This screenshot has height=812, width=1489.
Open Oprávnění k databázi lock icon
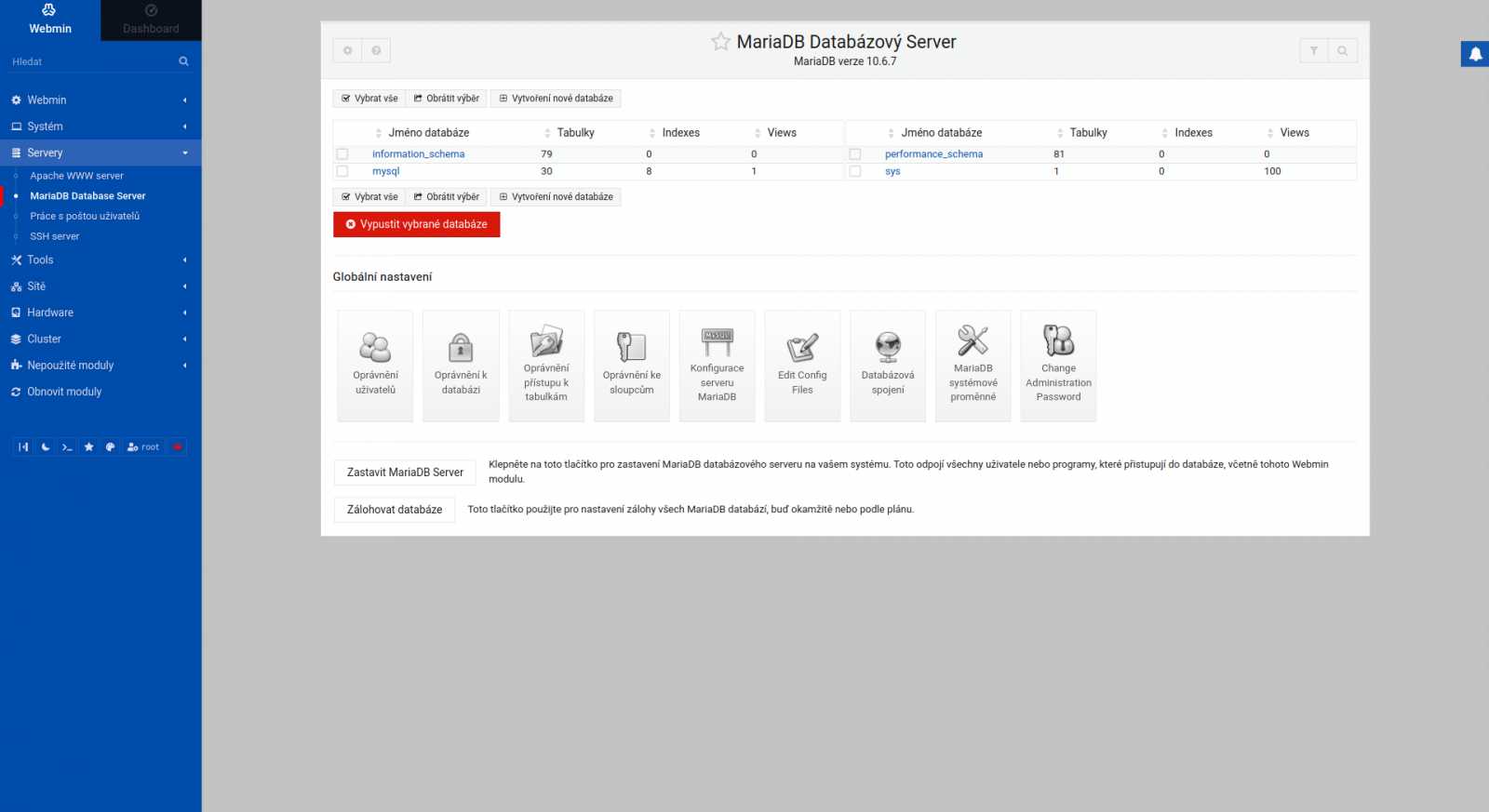tap(461, 366)
